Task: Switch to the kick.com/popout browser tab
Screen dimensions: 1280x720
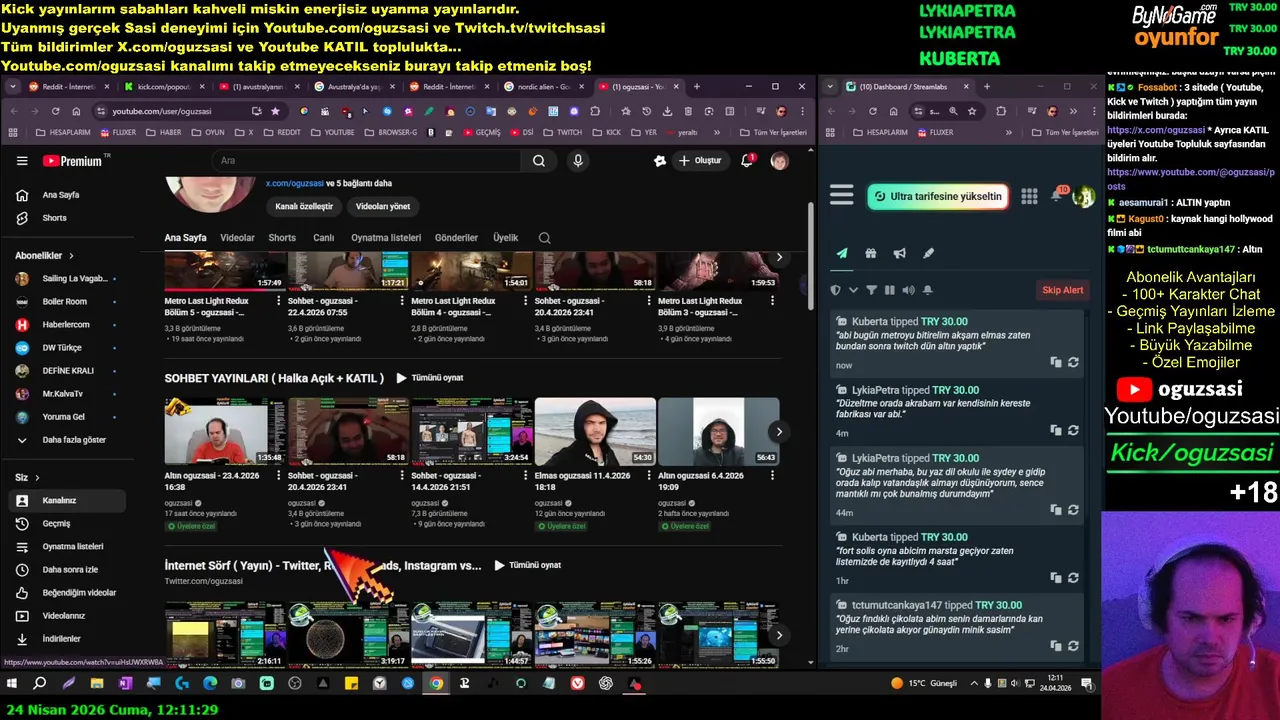Action: (x=165, y=87)
